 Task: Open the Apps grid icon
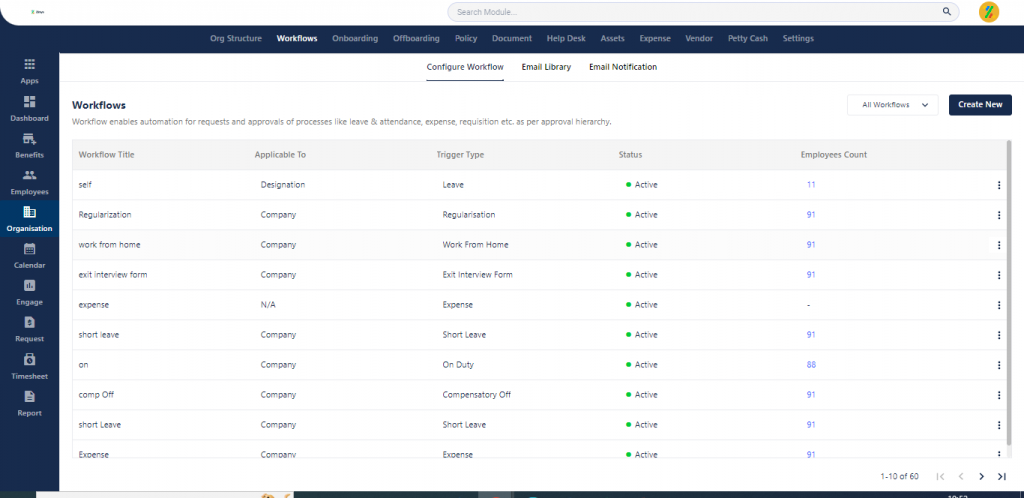(29, 65)
